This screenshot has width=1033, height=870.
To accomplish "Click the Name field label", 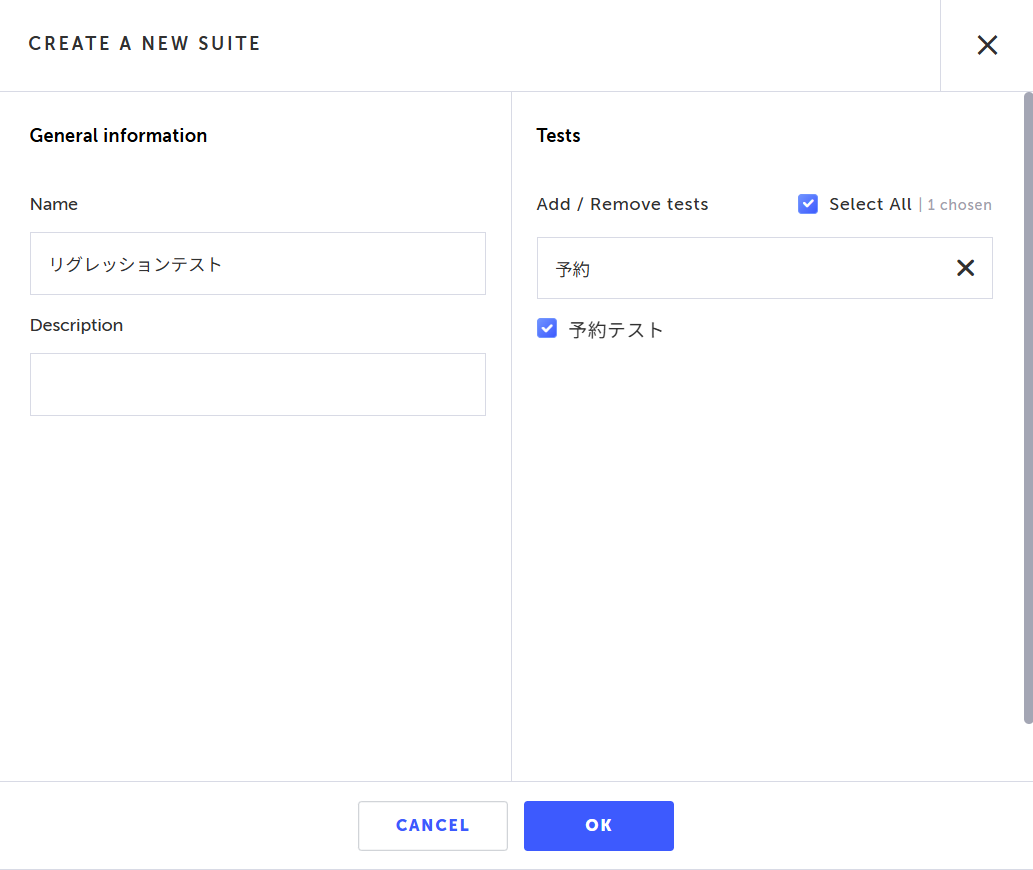I will [54, 204].
